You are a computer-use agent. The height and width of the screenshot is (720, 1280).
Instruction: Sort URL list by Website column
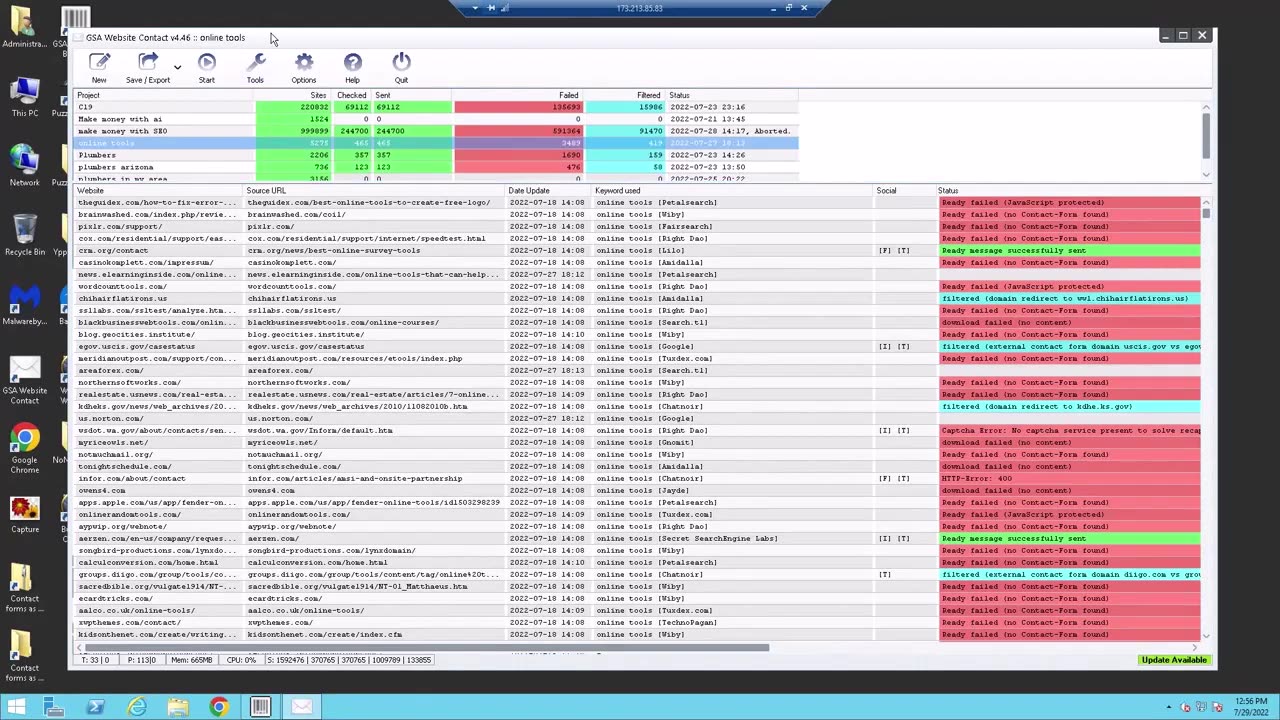(x=160, y=190)
